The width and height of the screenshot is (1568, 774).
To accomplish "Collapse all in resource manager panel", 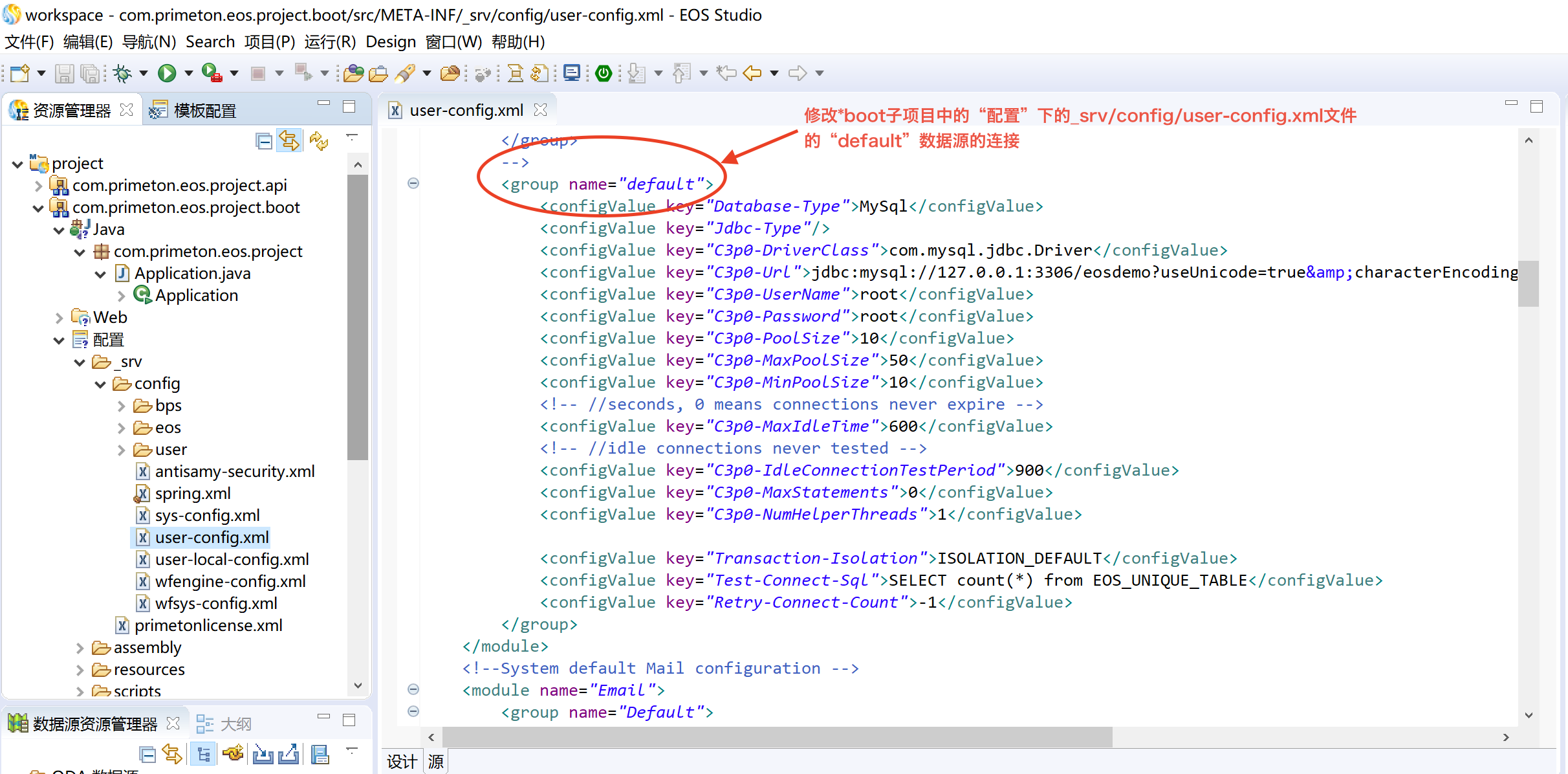I will click(263, 140).
